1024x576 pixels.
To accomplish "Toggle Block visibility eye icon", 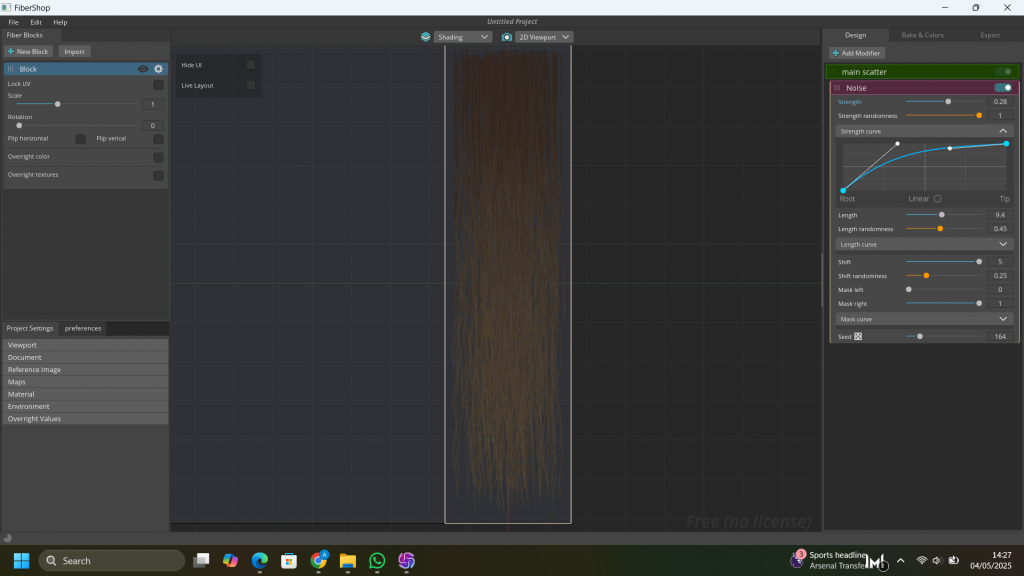I will point(143,69).
